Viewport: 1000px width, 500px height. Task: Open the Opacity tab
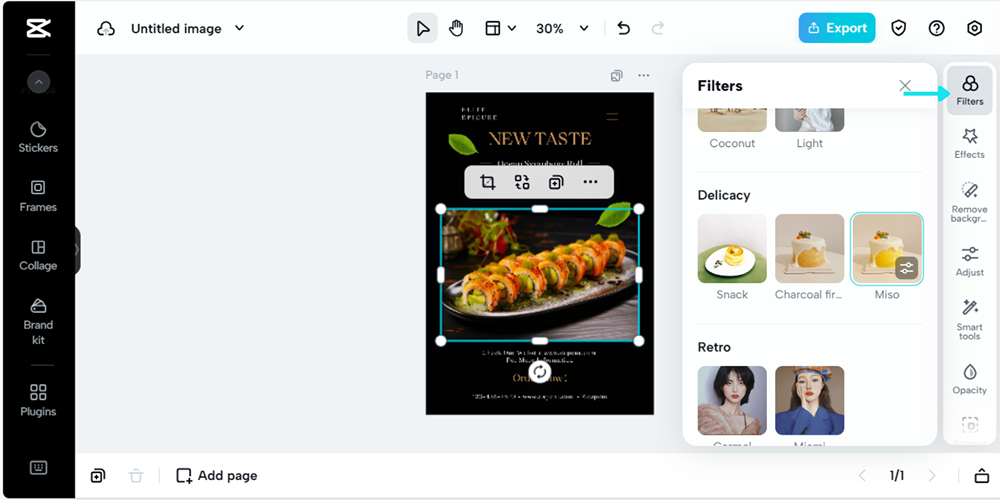pos(969,379)
